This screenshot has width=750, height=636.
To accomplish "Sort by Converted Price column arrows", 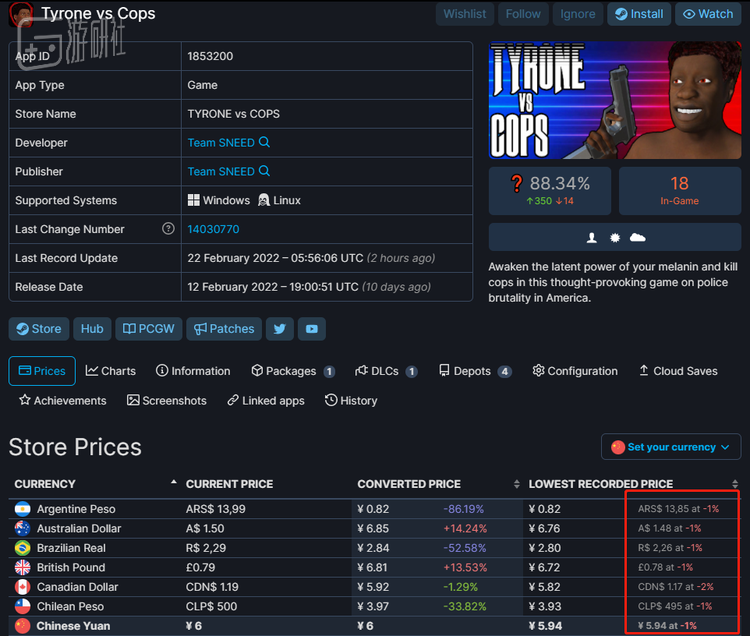I will [516, 484].
